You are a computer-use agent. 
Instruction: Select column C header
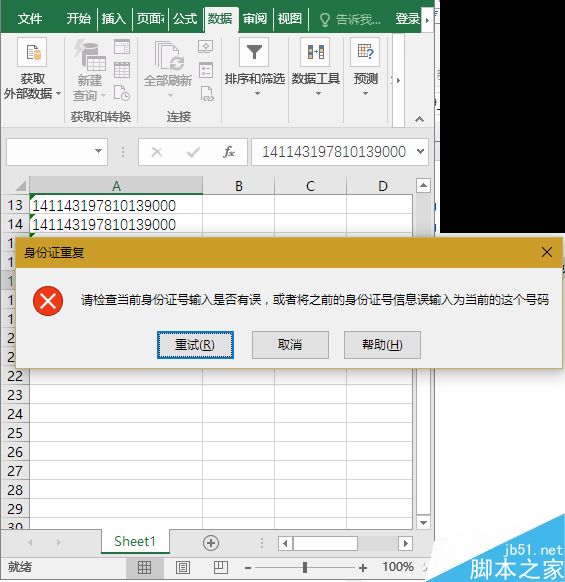point(310,186)
